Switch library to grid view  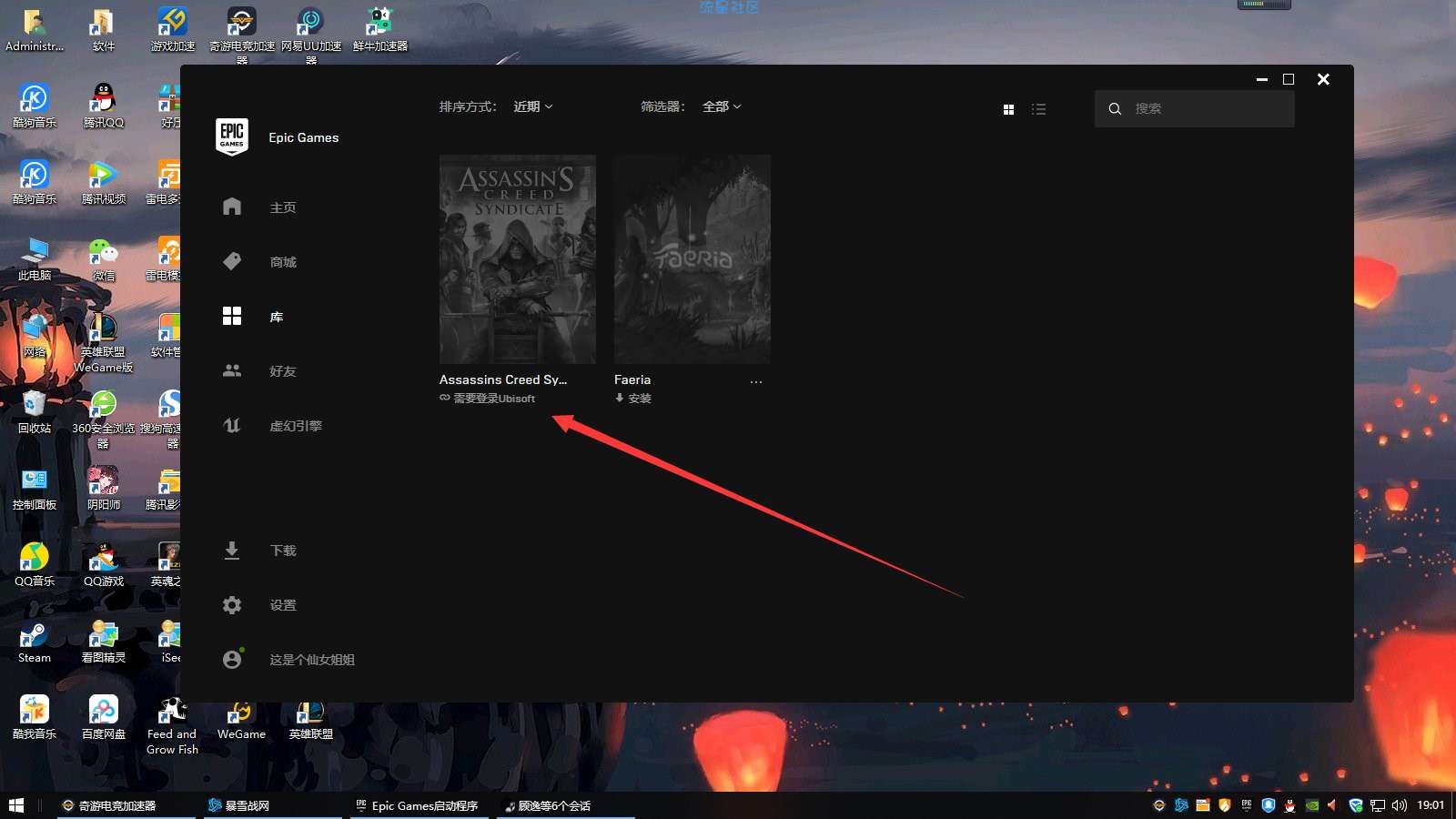pos(1008,109)
